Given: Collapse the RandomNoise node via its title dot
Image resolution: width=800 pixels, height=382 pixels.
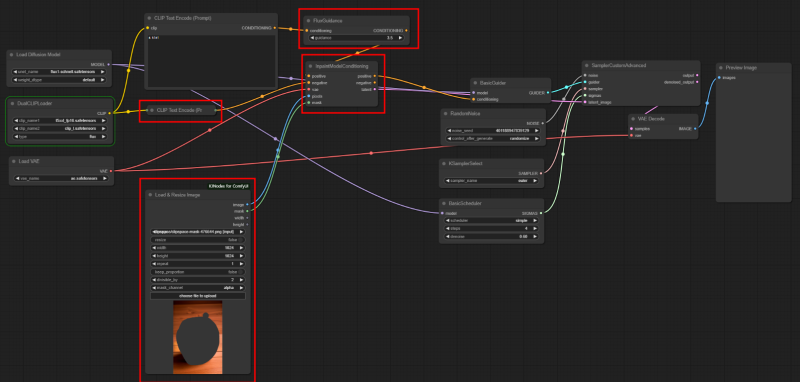Looking at the screenshot, I should (445, 114).
